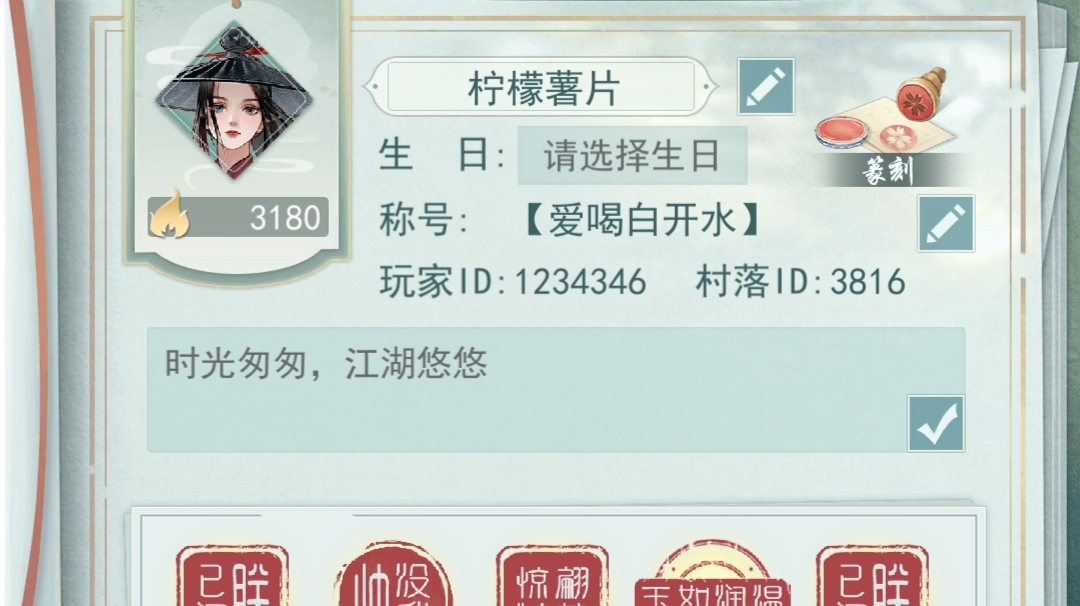The image size is (1080, 606).
Task: Select the last red seal stamp
Action: (873, 576)
